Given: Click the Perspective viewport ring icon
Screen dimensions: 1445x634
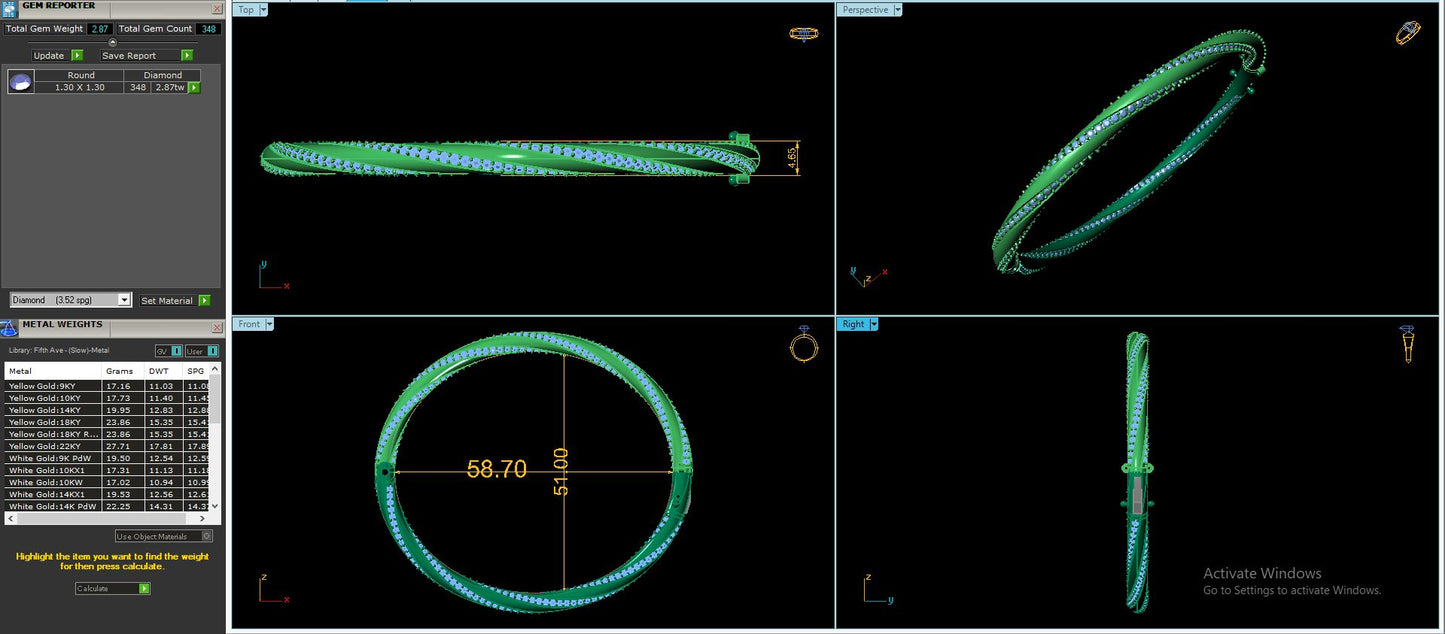Looking at the screenshot, I should tap(1408, 32).
